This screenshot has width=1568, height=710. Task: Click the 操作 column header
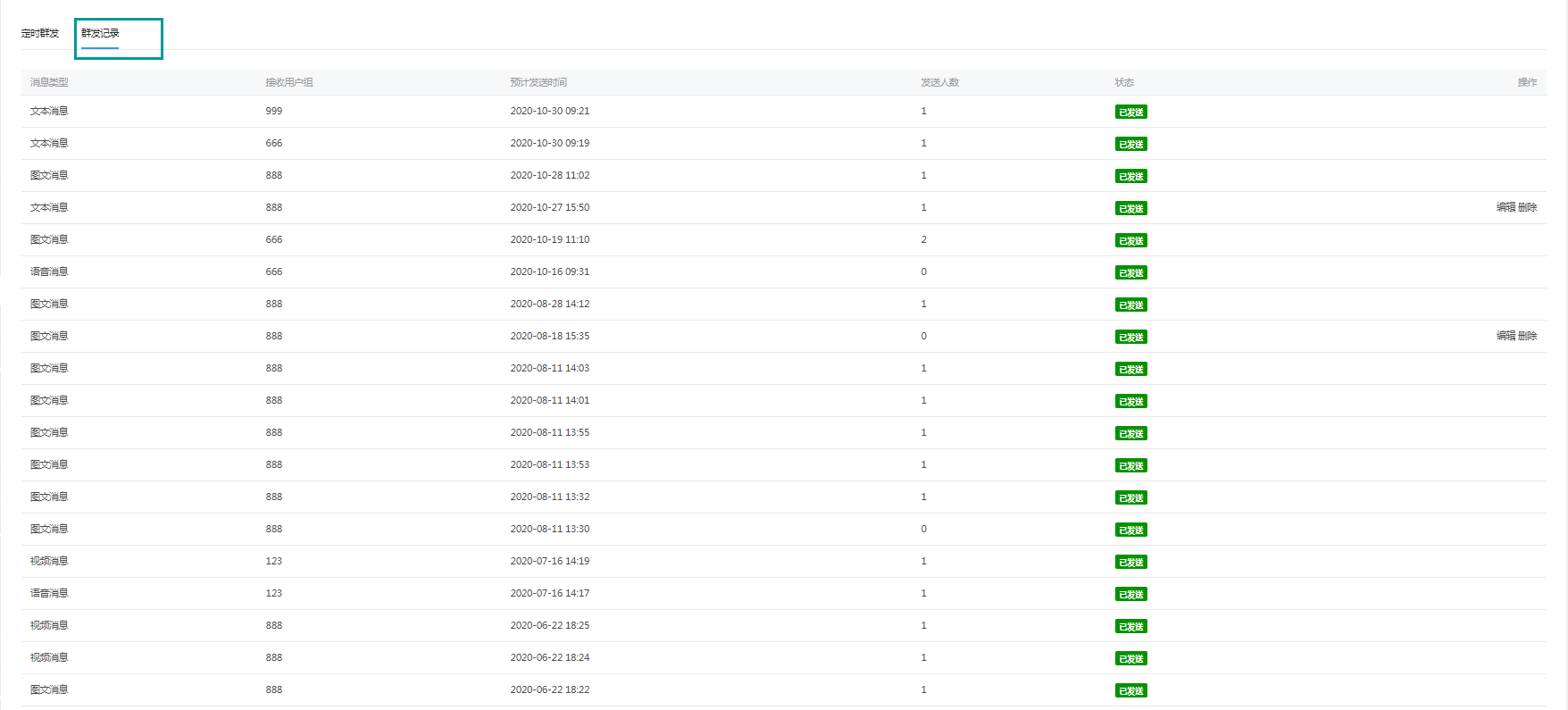1527,82
